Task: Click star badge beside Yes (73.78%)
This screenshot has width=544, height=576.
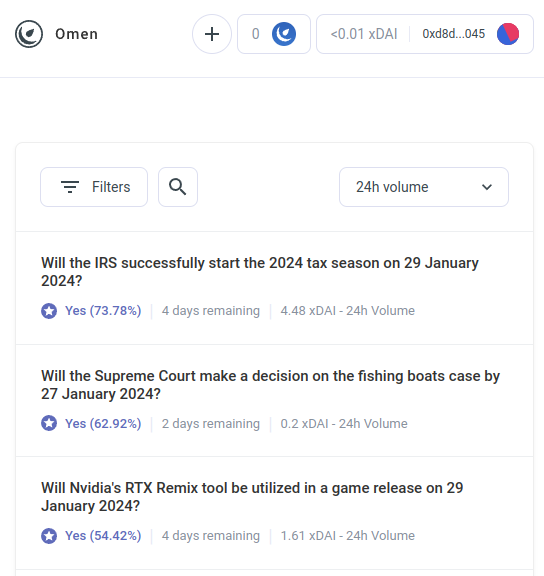Action: click(49, 311)
